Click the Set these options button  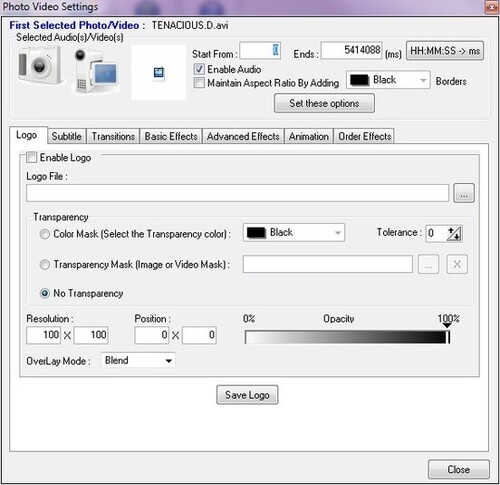click(x=324, y=103)
